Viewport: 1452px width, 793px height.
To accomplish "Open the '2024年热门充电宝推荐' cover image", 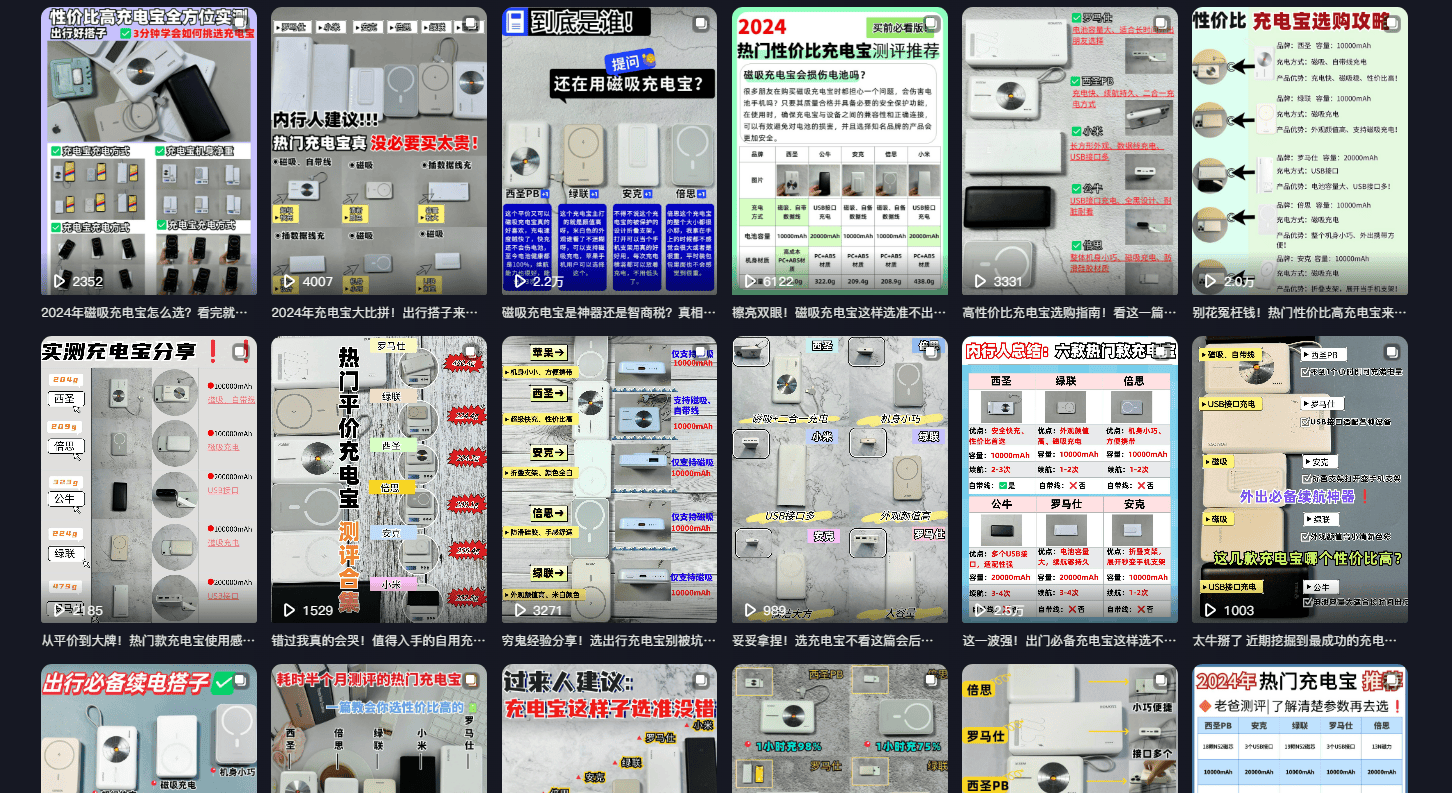I will 1300,729.
